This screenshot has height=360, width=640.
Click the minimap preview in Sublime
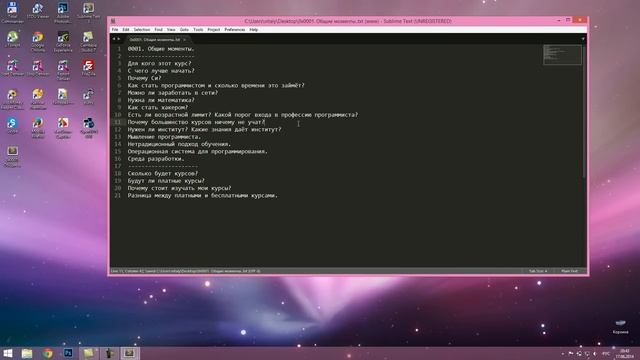pyautogui.click(x=562, y=54)
